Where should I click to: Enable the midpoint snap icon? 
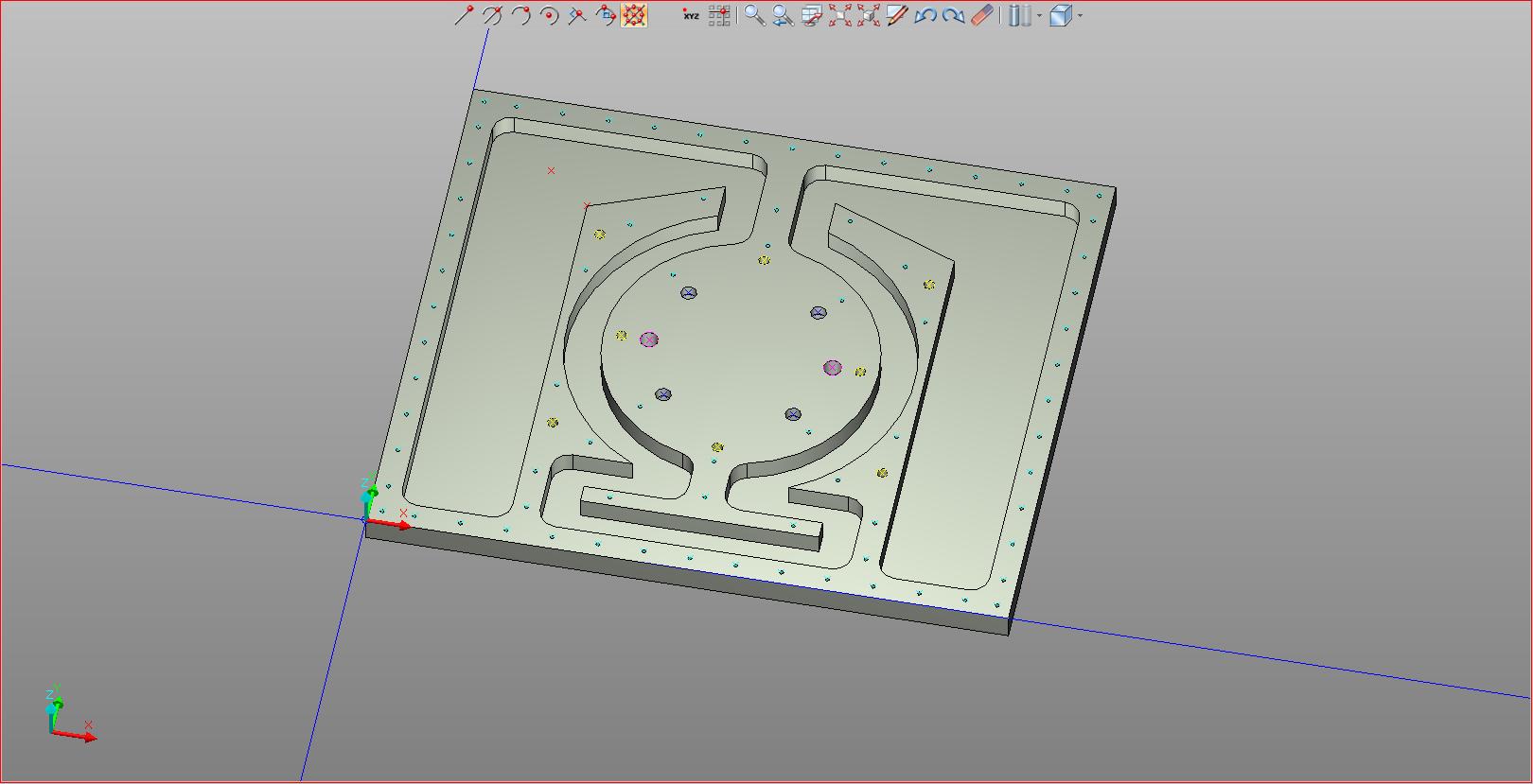577,15
